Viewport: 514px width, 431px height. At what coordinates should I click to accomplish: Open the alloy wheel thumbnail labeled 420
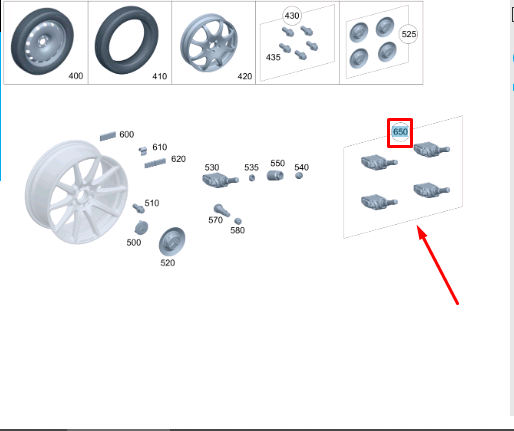coord(214,43)
